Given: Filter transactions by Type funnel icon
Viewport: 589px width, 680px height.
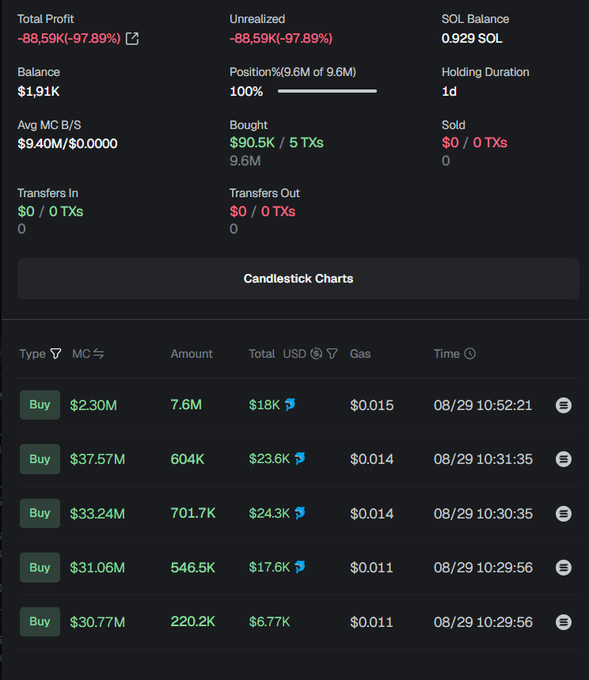Looking at the screenshot, I should 56,354.
